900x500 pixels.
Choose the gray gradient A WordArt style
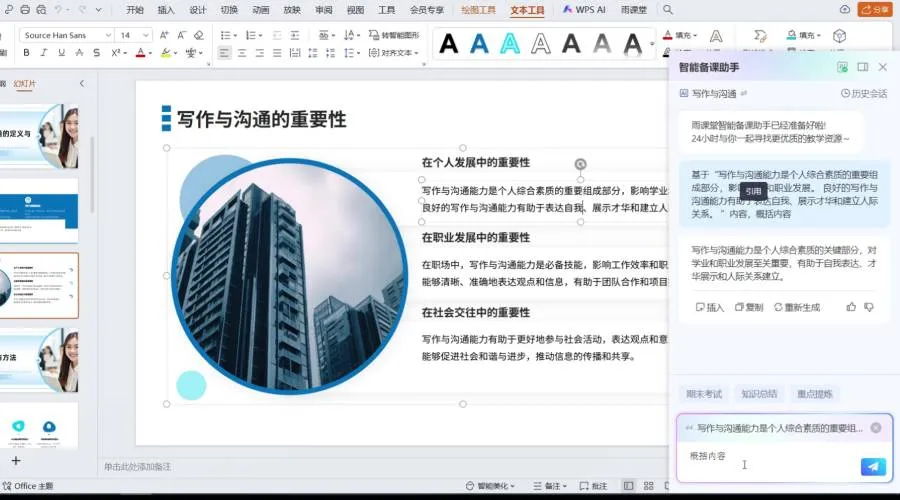602,44
